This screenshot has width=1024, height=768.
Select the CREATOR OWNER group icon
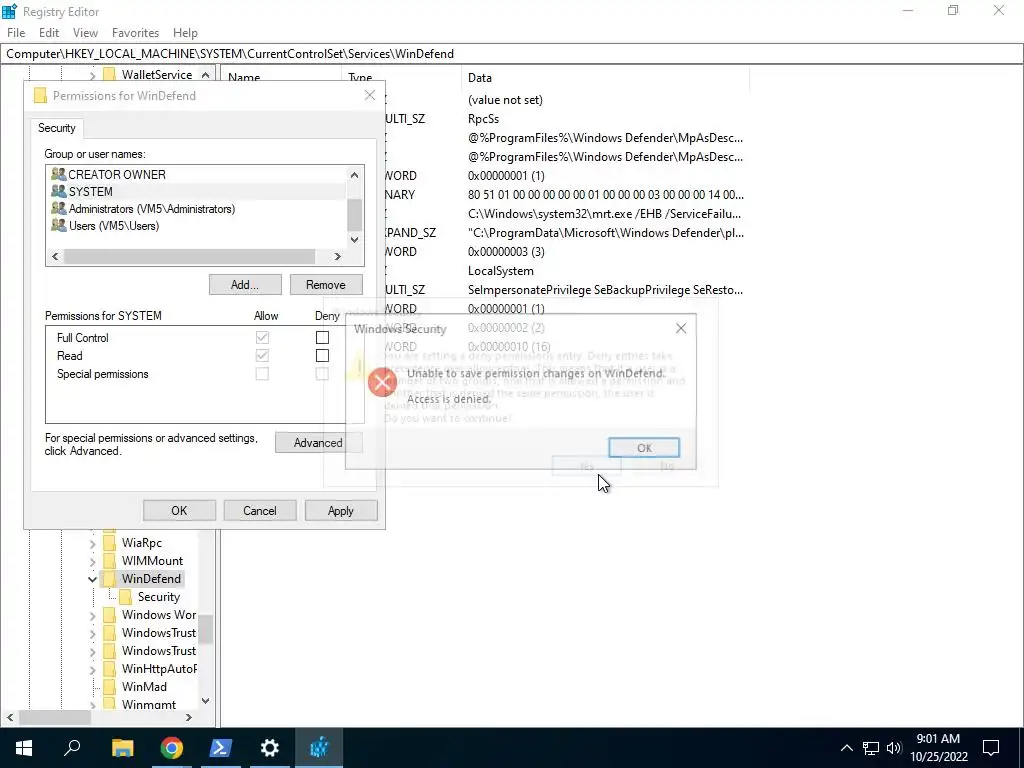tap(59, 174)
